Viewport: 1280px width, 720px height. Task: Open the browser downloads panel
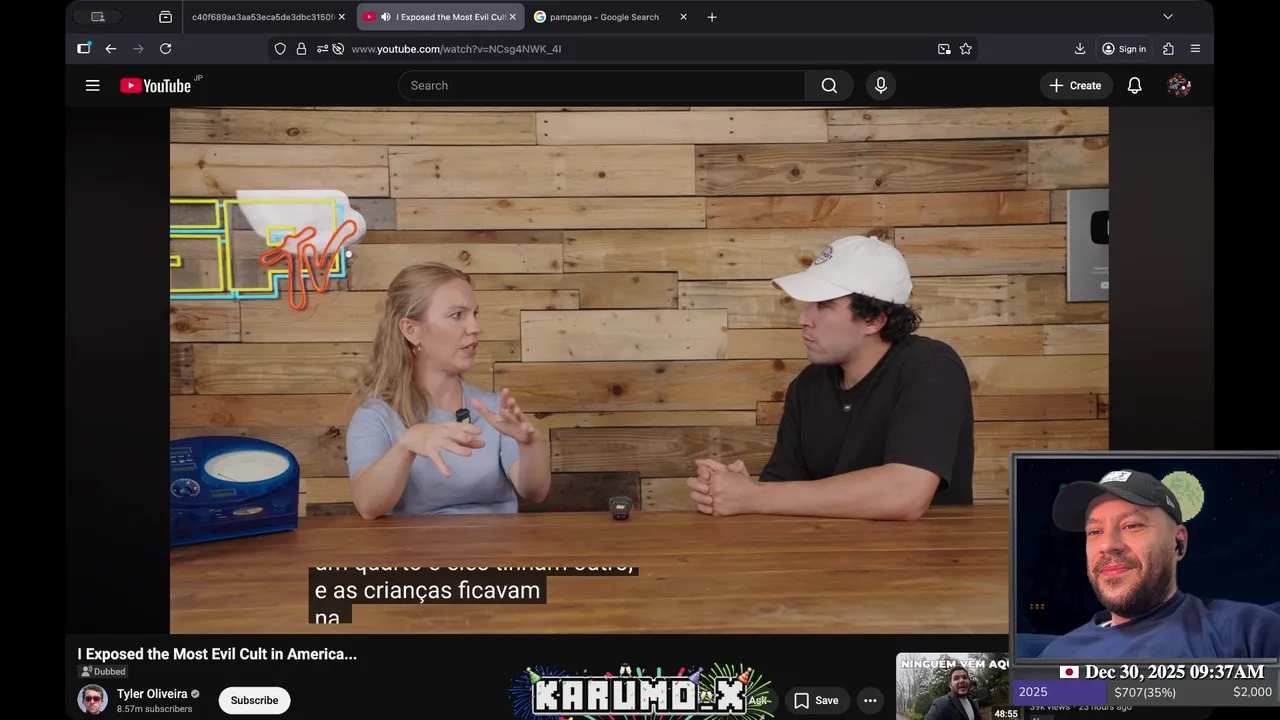pos(1080,49)
